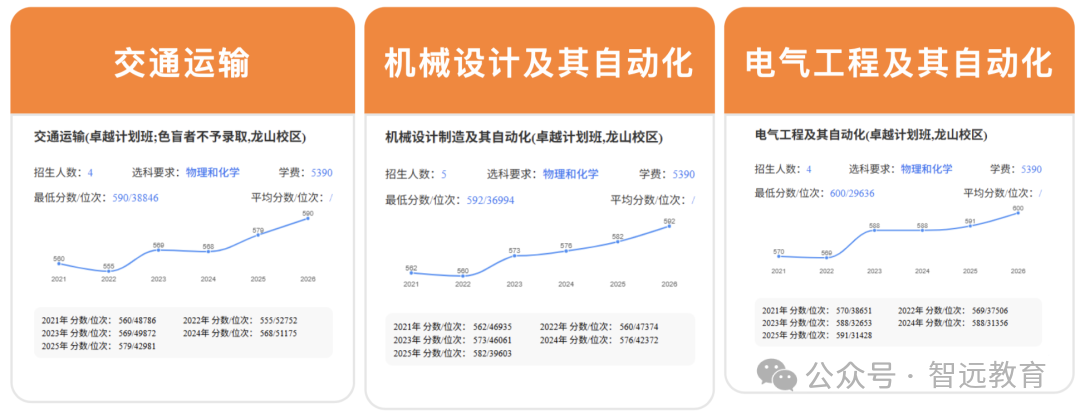Image resolution: width=1080 pixels, height=418 pixels.
Task: Click the 交通运输(卓越计划班) title text
Action: pyautogui.click(x=169, y=137)
